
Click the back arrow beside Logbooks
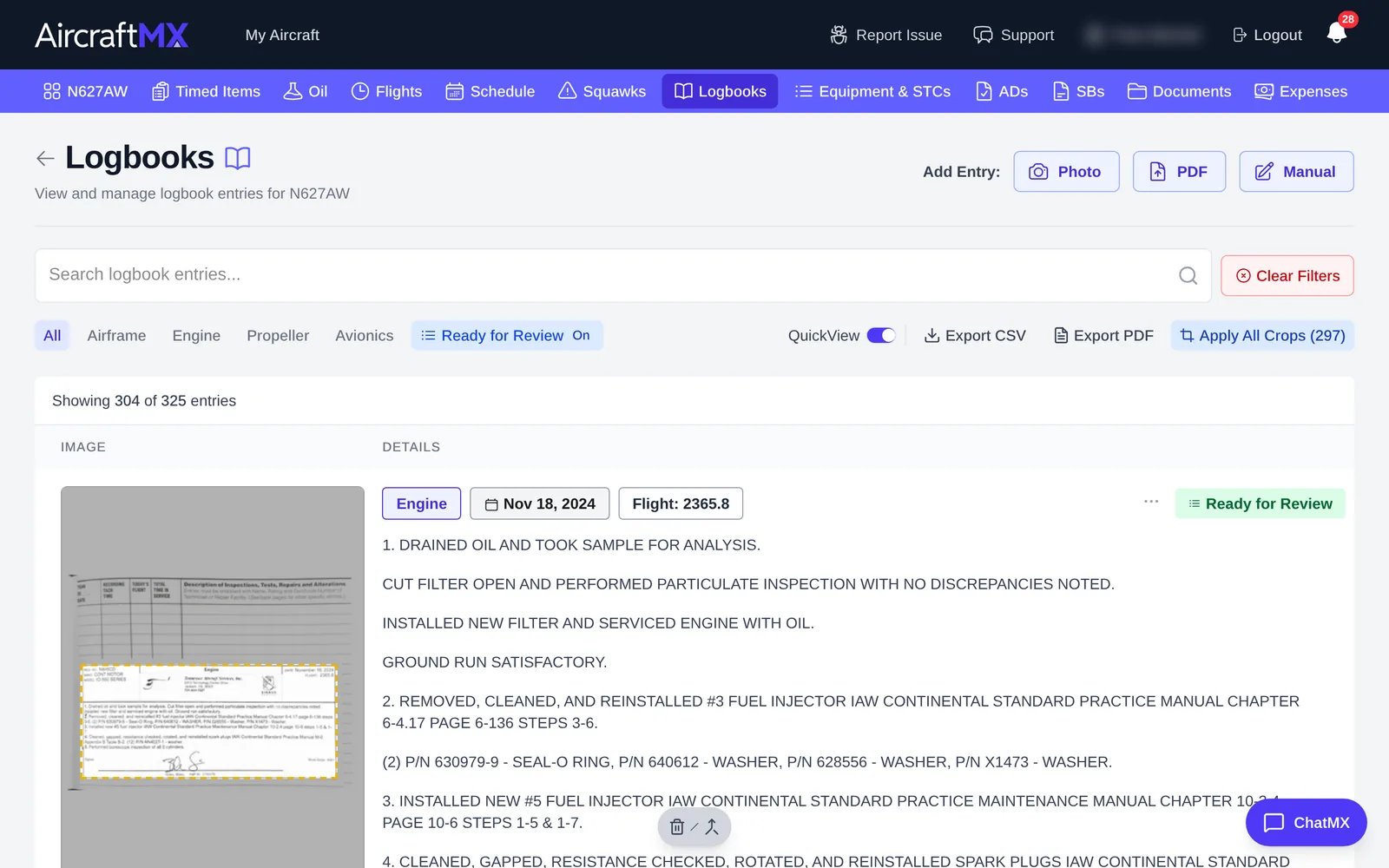[45, 158]
